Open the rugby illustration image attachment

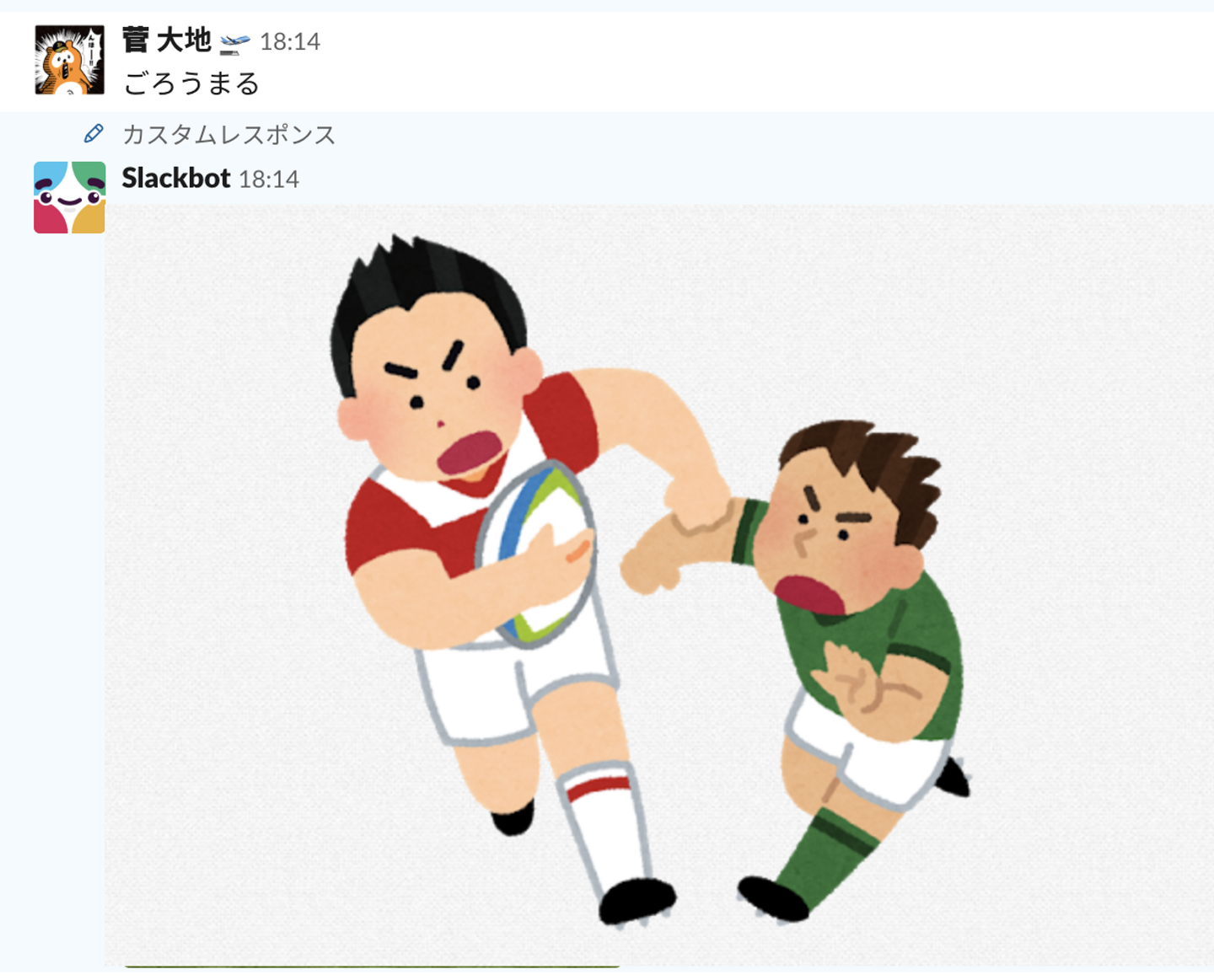(x=659, y=586)
